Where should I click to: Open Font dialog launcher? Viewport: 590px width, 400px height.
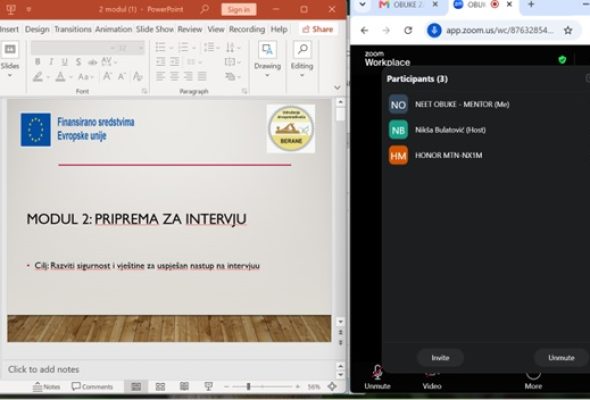click(144, 91)
